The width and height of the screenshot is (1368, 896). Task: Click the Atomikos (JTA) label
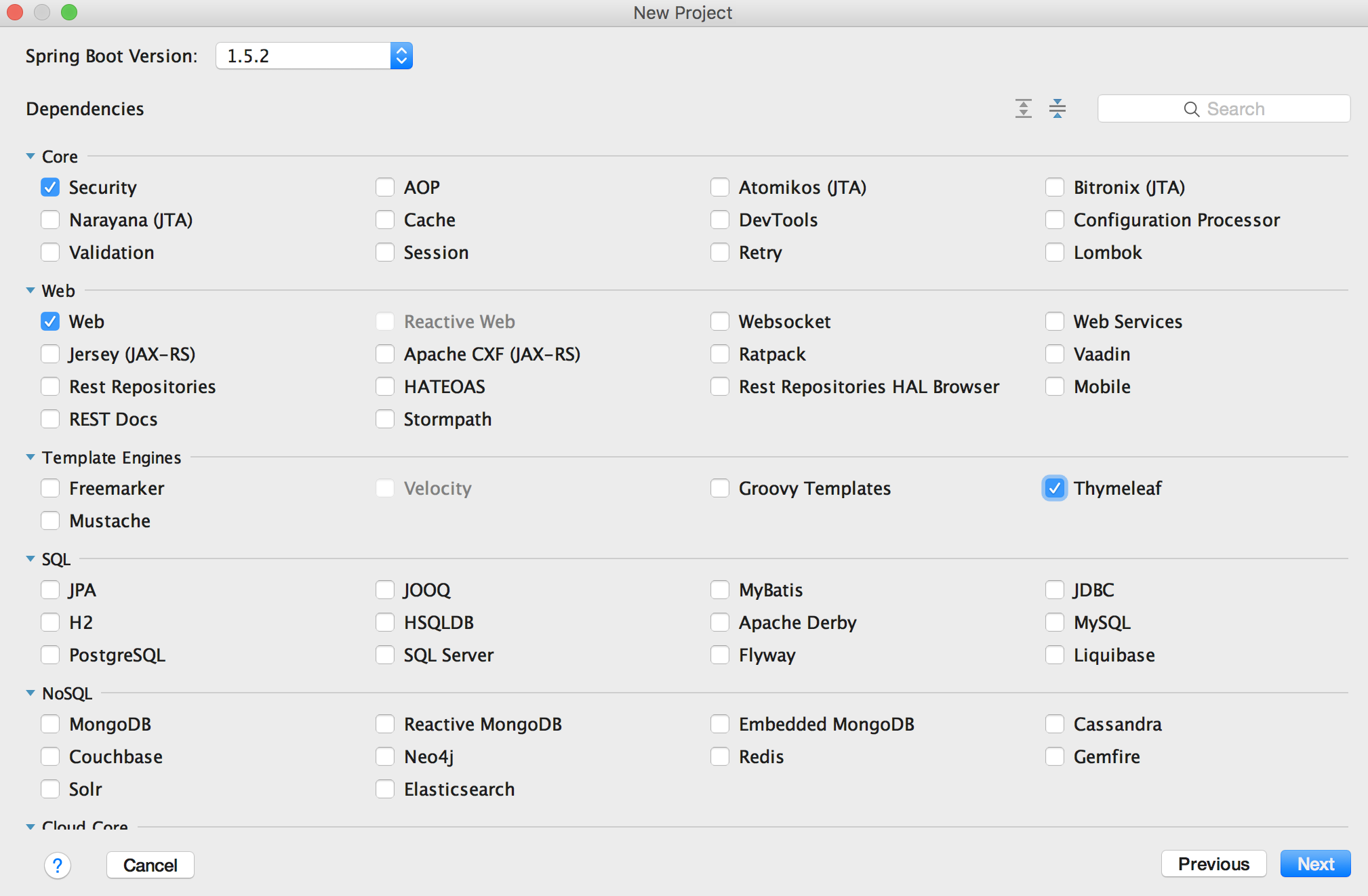click(x=803, y=188)
